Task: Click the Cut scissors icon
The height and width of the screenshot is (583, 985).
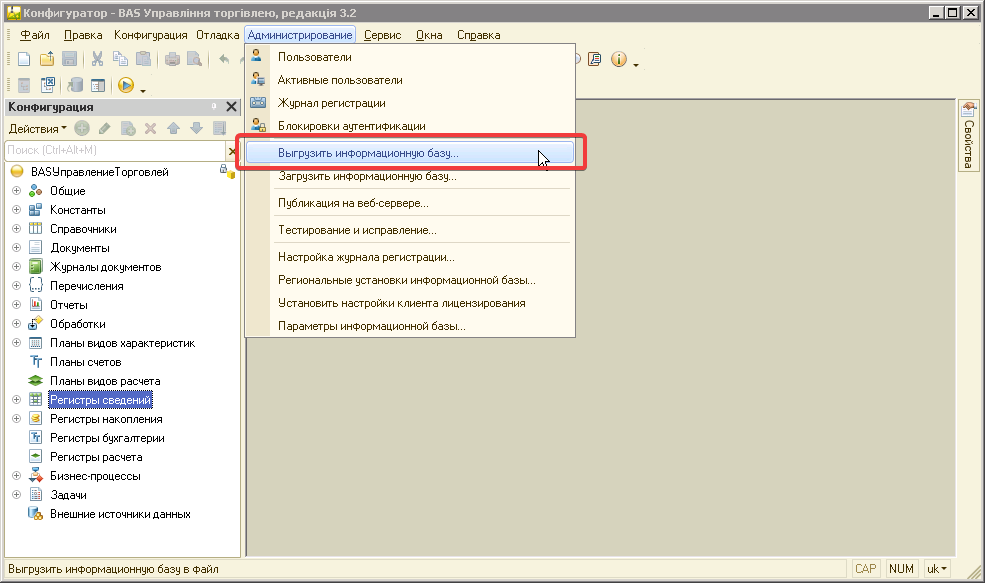Action: coord(98,60)
